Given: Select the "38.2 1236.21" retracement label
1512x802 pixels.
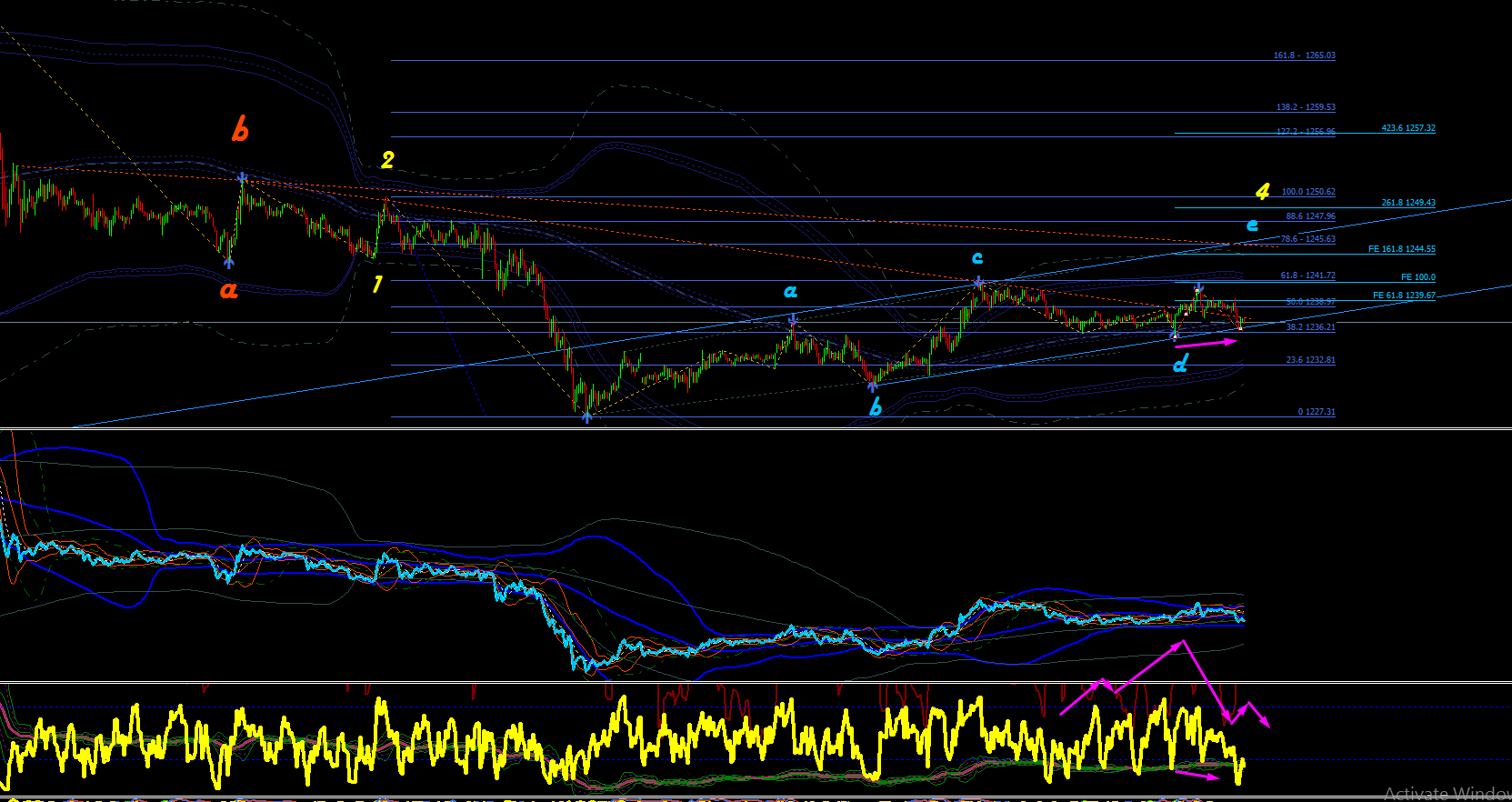Looking at the screenshot, I should (1311, 327).
